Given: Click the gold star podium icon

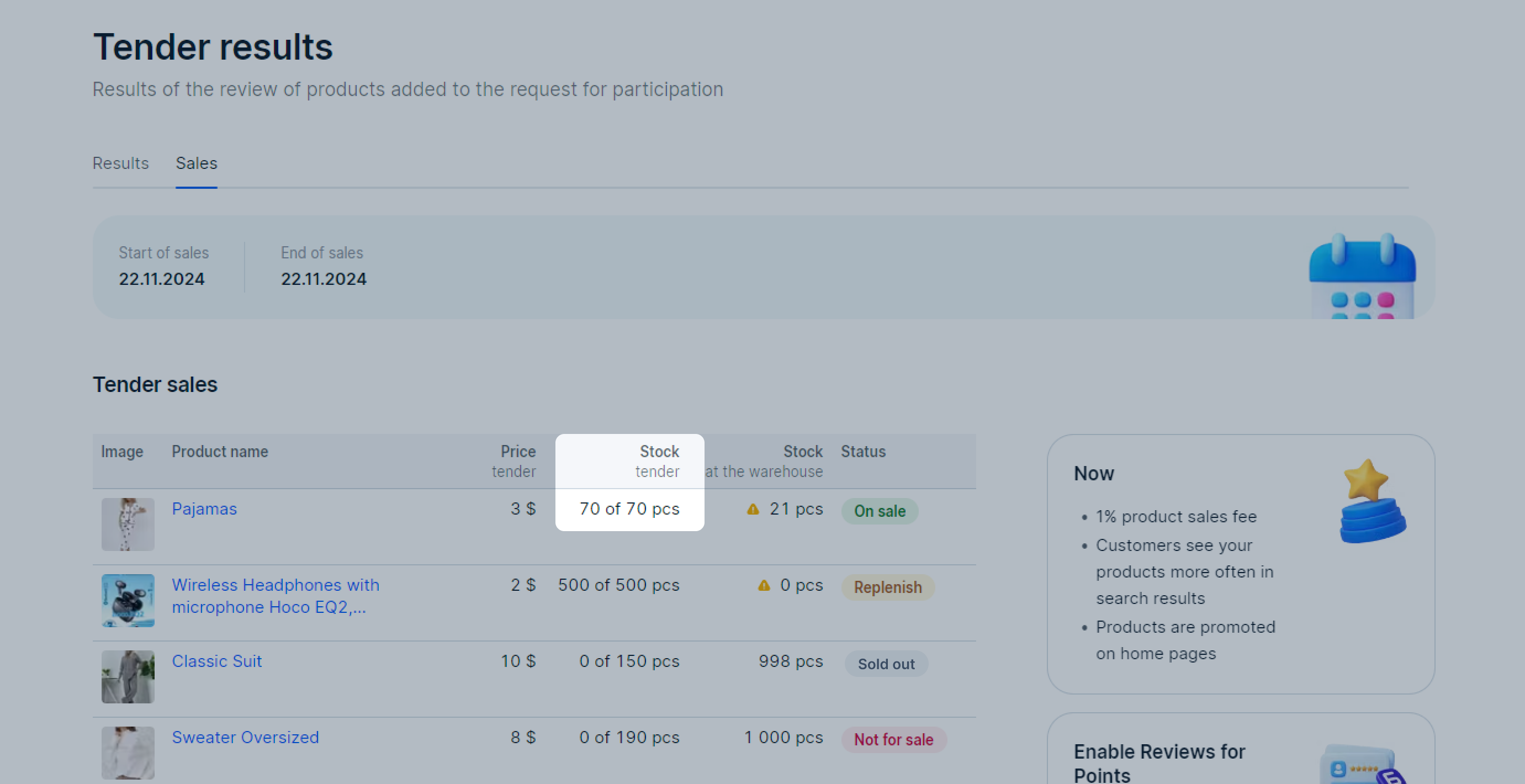Looking at the screenshot, I should point(1372,501).
